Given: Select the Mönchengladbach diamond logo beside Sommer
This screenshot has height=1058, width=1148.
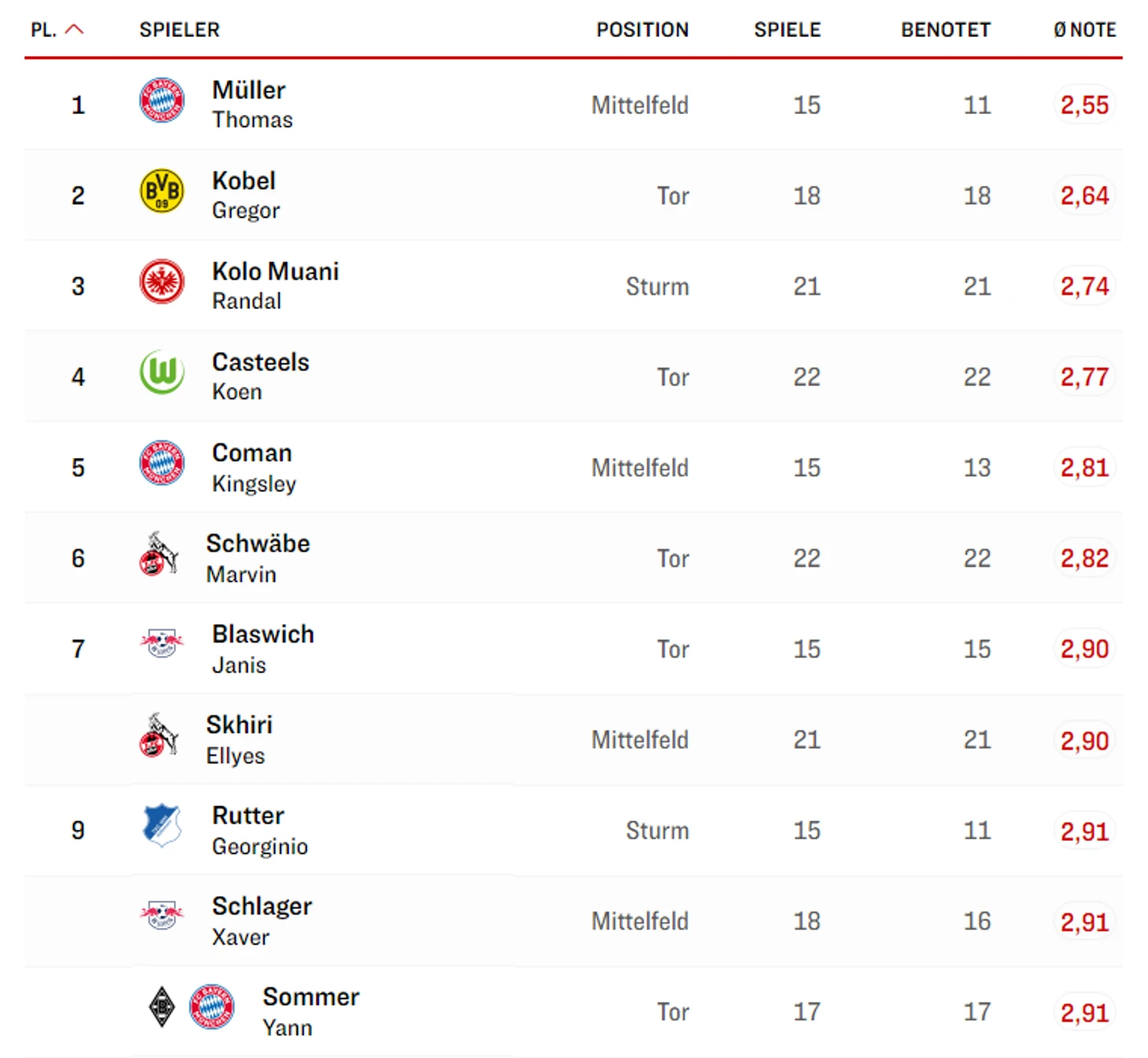Looking at the screenshot, I should pyautogui.click(x=162, y=1007).
